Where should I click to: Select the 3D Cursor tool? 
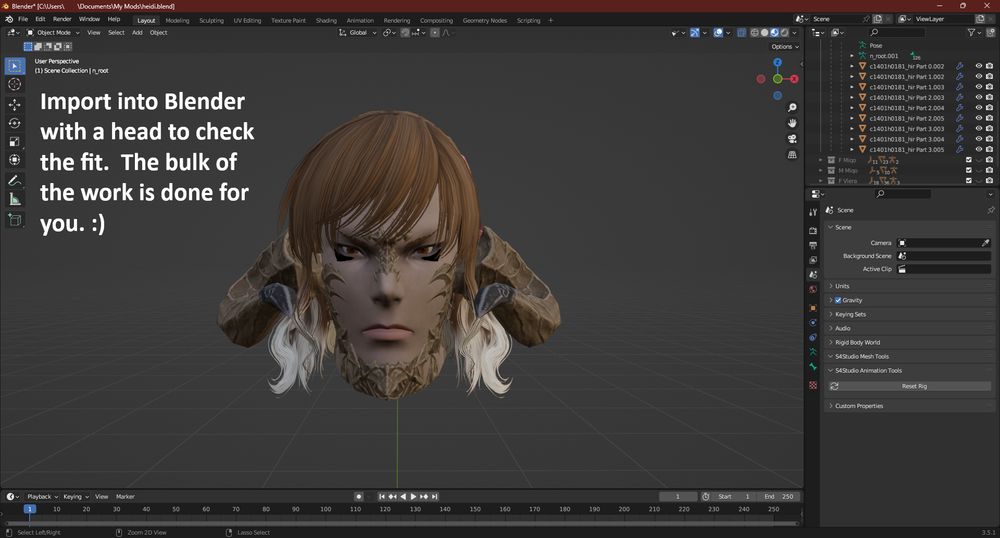point(15,84)
